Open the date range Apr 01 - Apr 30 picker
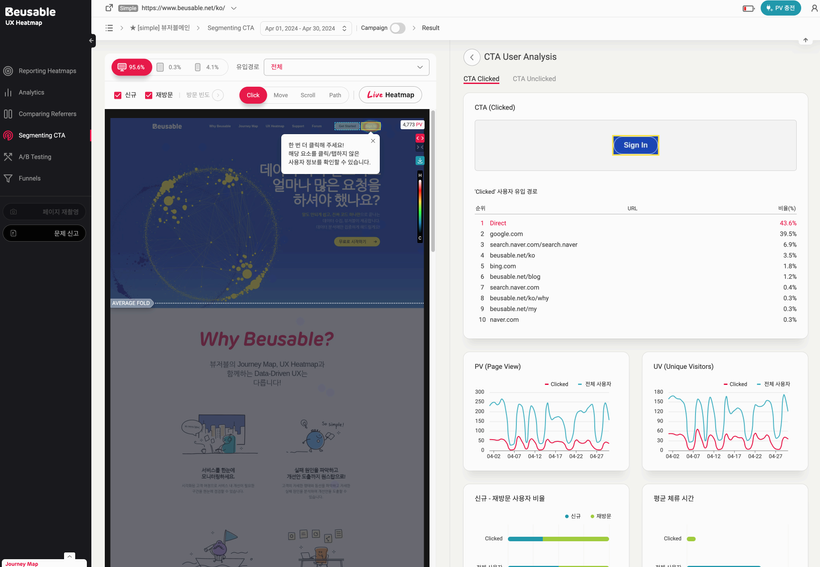The image size is (820, 567). [306, 28]
